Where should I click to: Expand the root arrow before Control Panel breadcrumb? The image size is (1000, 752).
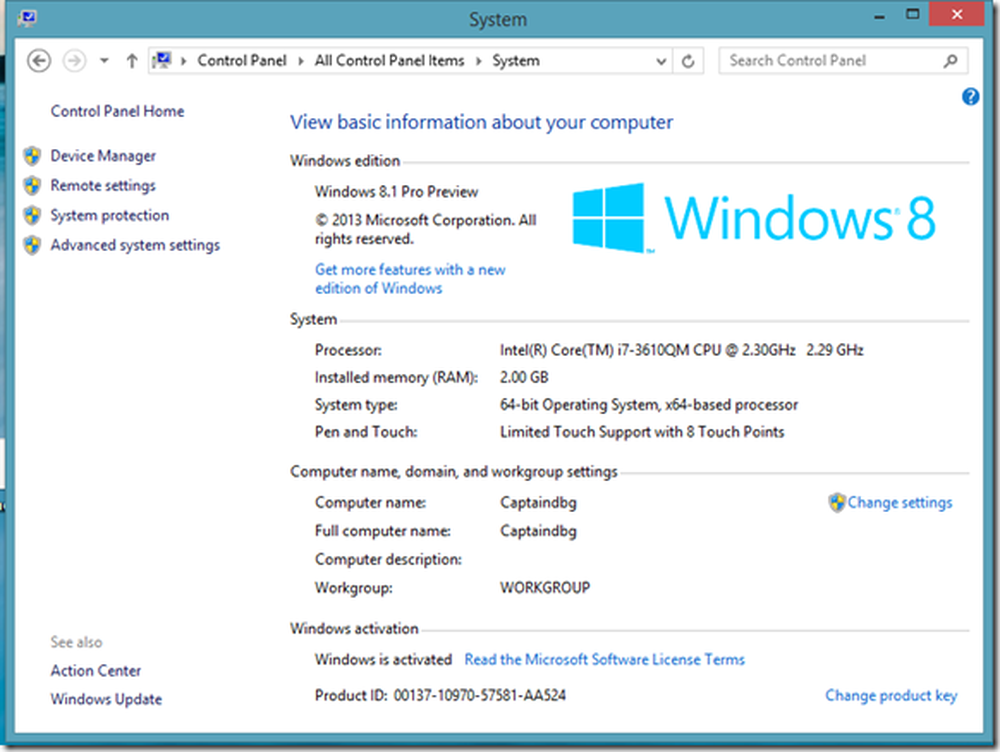click(184, 61)
